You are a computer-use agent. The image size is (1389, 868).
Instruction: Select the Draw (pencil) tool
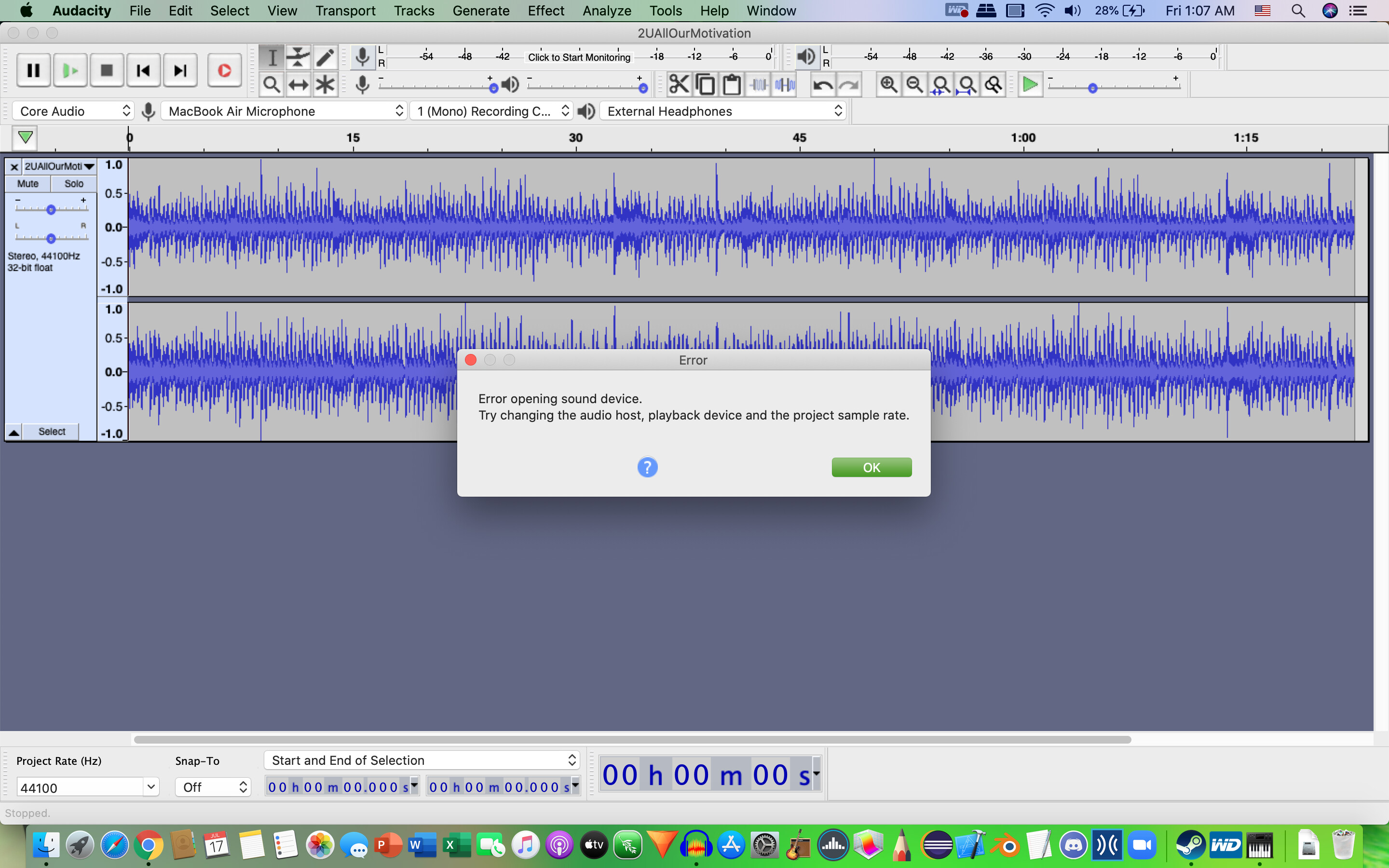[x=325, y=57]
